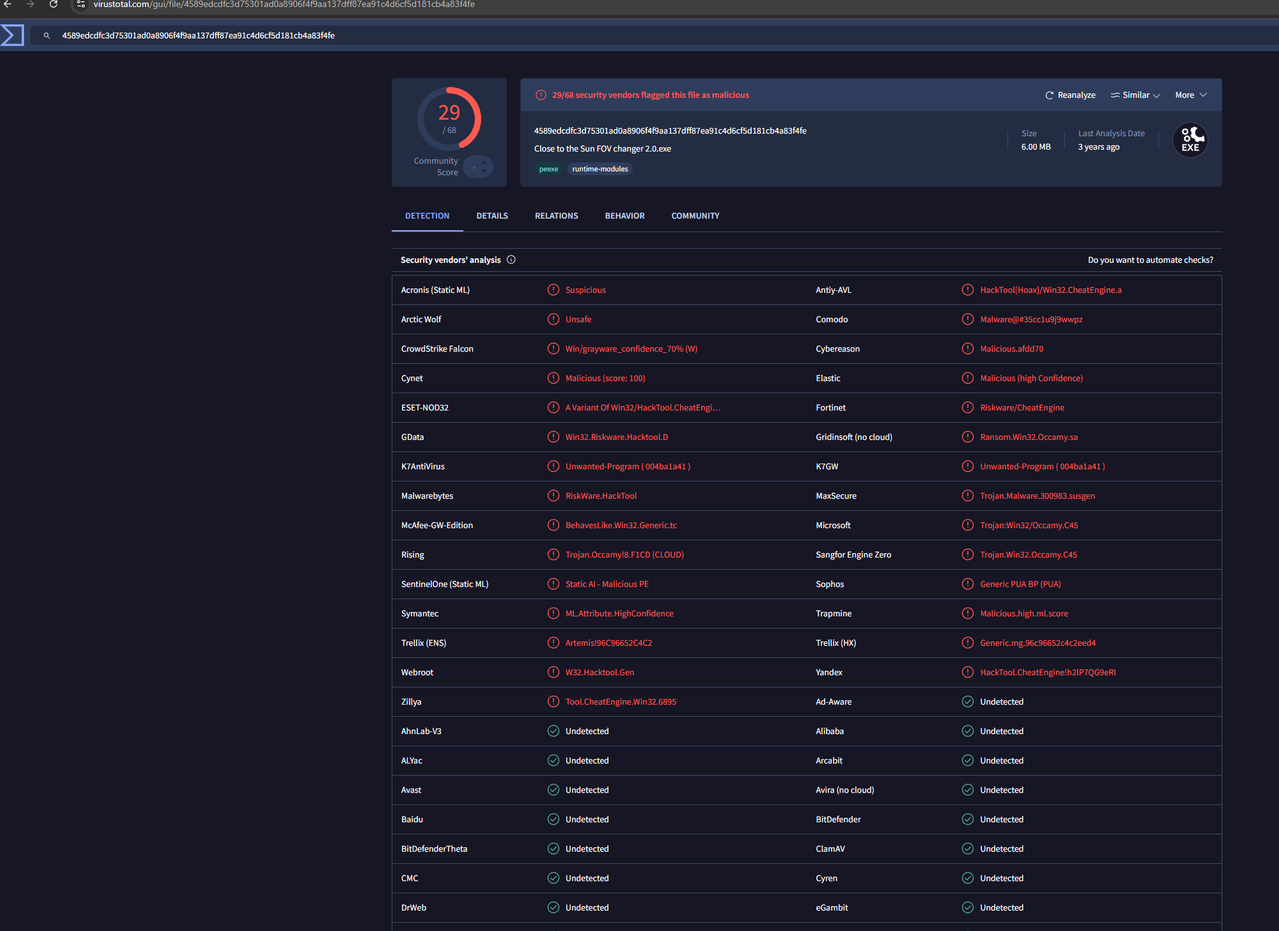Click the 6.00 MB size value
The width and height of the screenshot is (1279, 931).
pos(1036,147)
